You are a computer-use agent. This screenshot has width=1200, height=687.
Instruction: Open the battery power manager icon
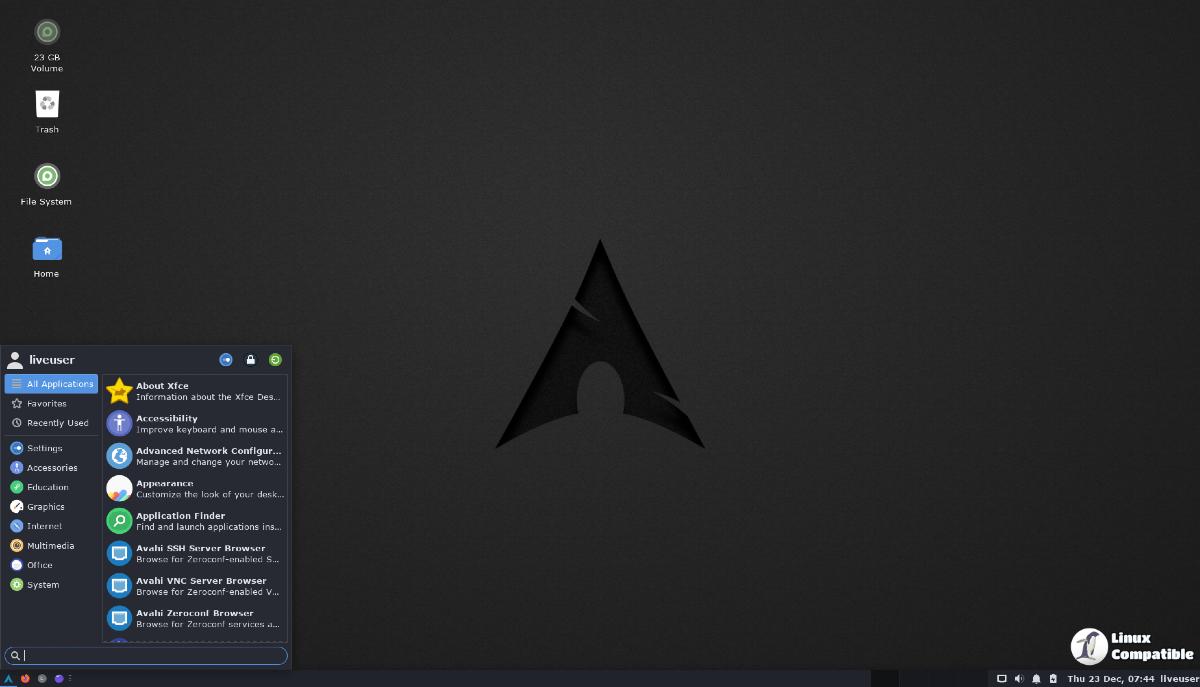(1053, 679)
